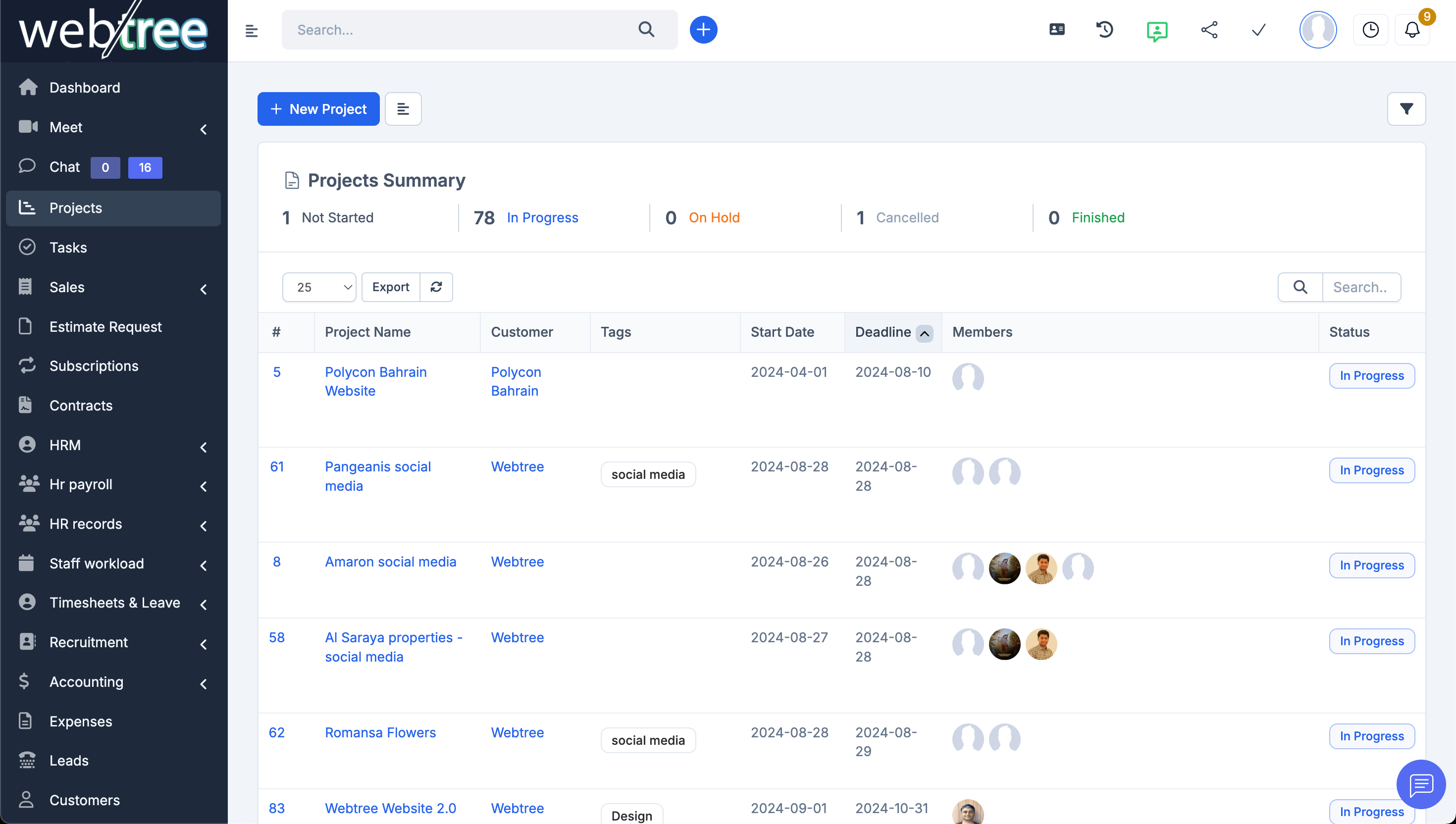This screenshot has width=1456, height=824.
Task: Open Polycon Bahrain customer link
Action: tap(516, 381)
